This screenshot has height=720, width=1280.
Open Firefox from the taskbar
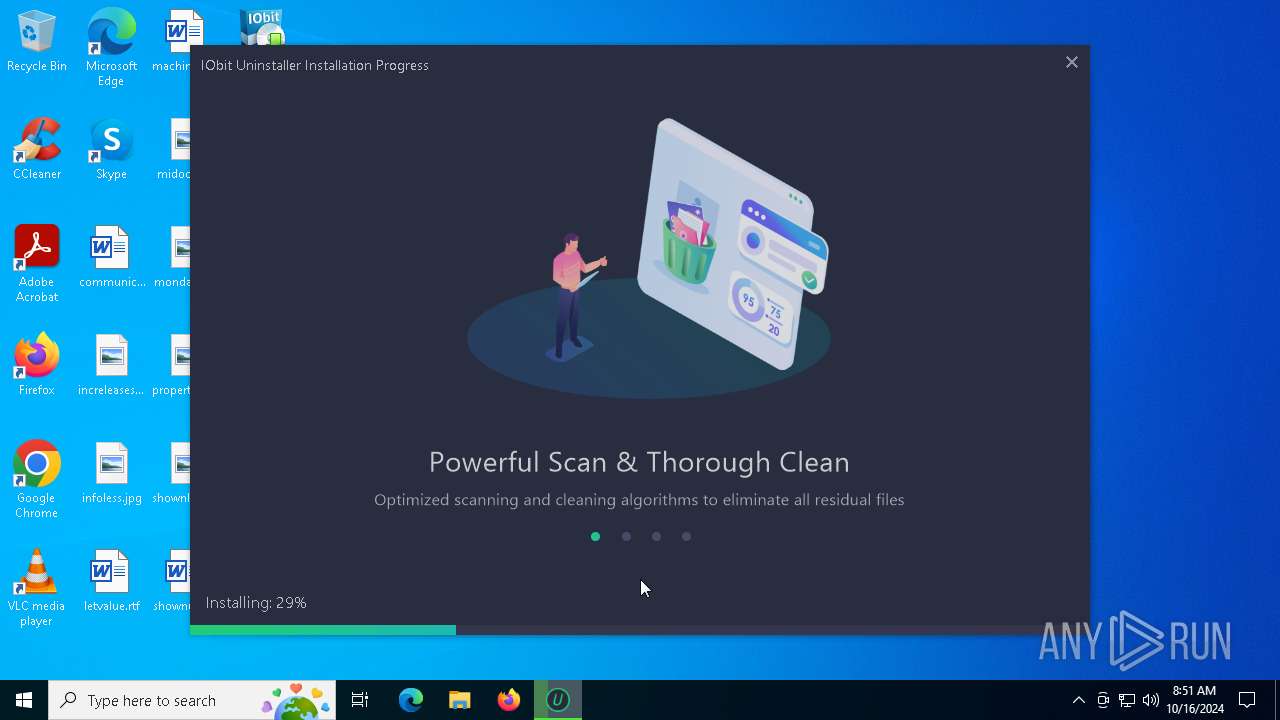click(x=508, y=700)
